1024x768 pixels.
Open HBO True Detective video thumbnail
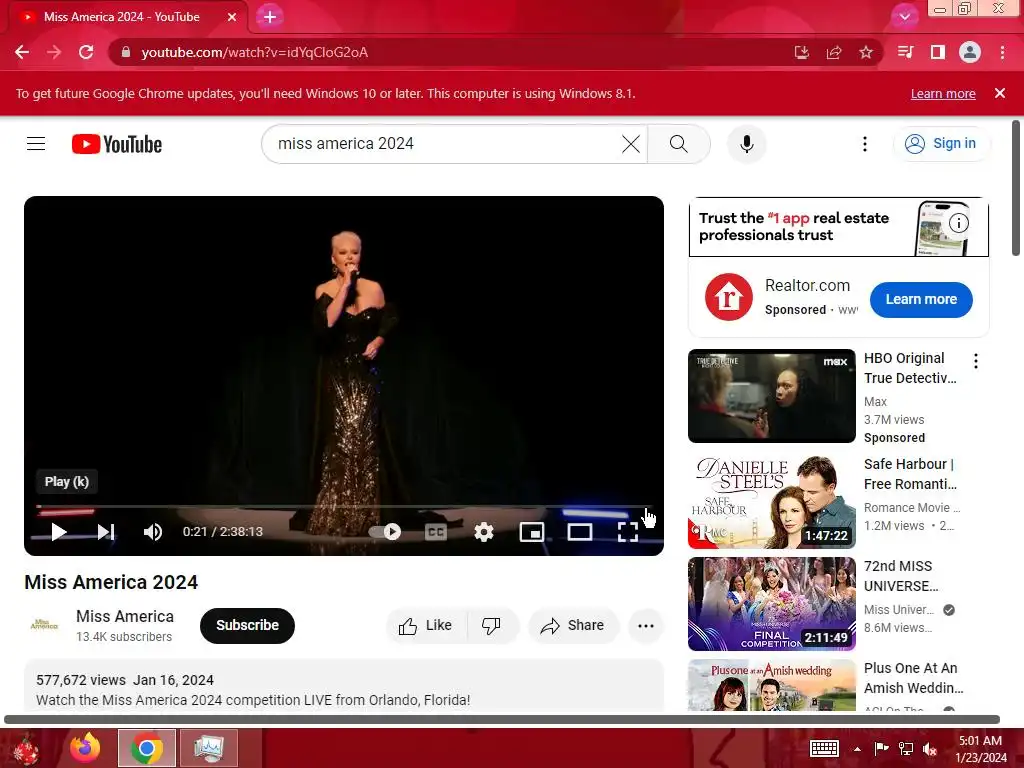coord(771,396)
